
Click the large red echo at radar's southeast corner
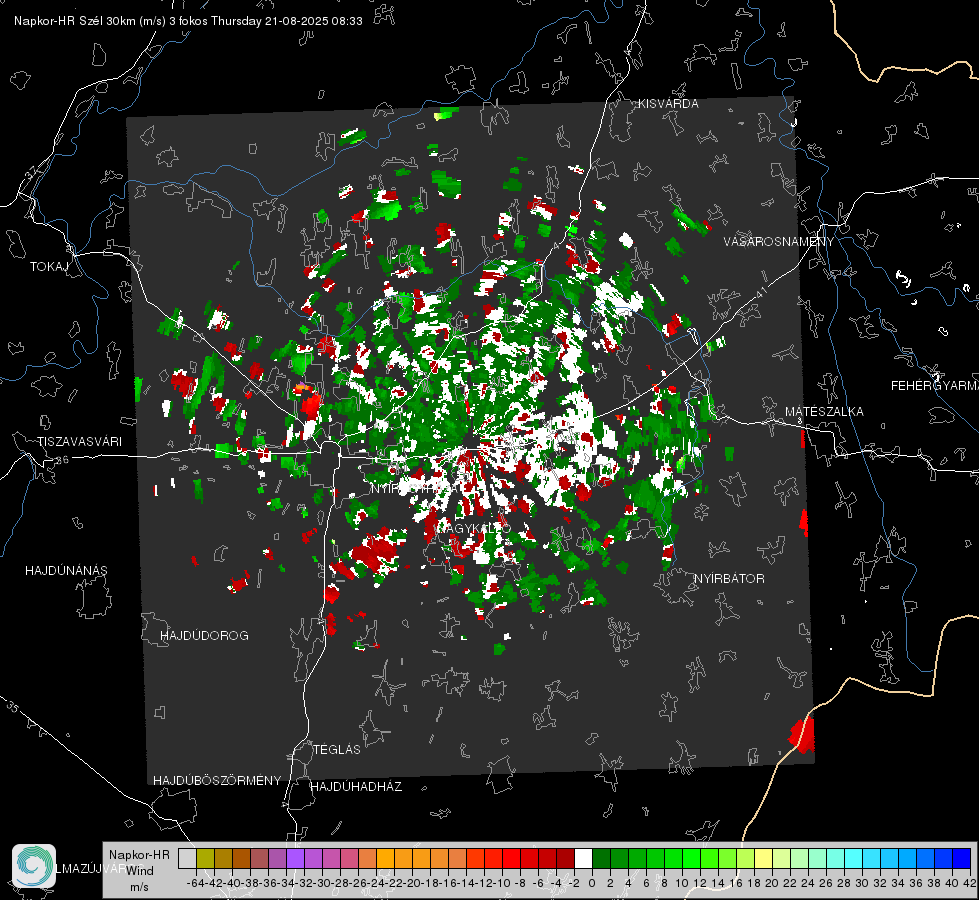point(802,734)
